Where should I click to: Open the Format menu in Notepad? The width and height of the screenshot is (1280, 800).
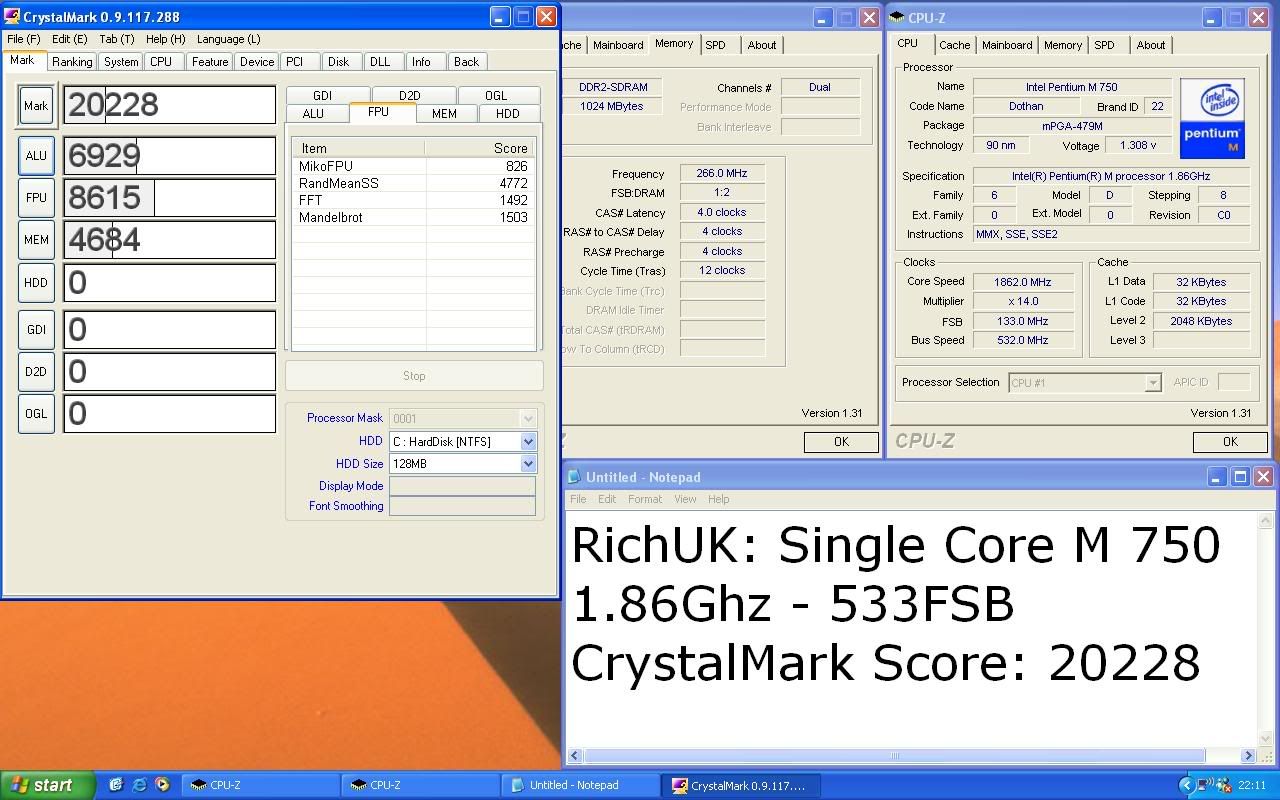[644, 499]
